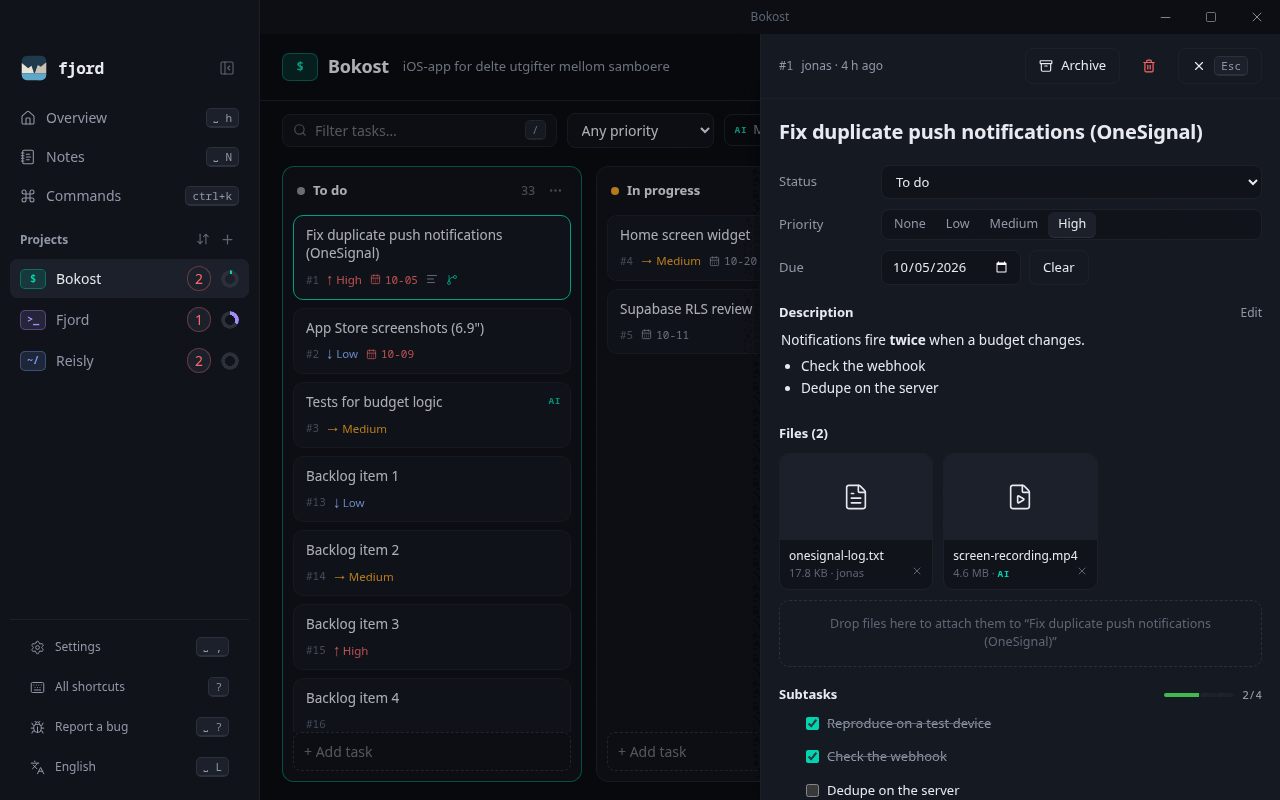This screenshot has width=1280, height=800.
Task: Check the Dedupe on the server subtask
Action: 812,790
